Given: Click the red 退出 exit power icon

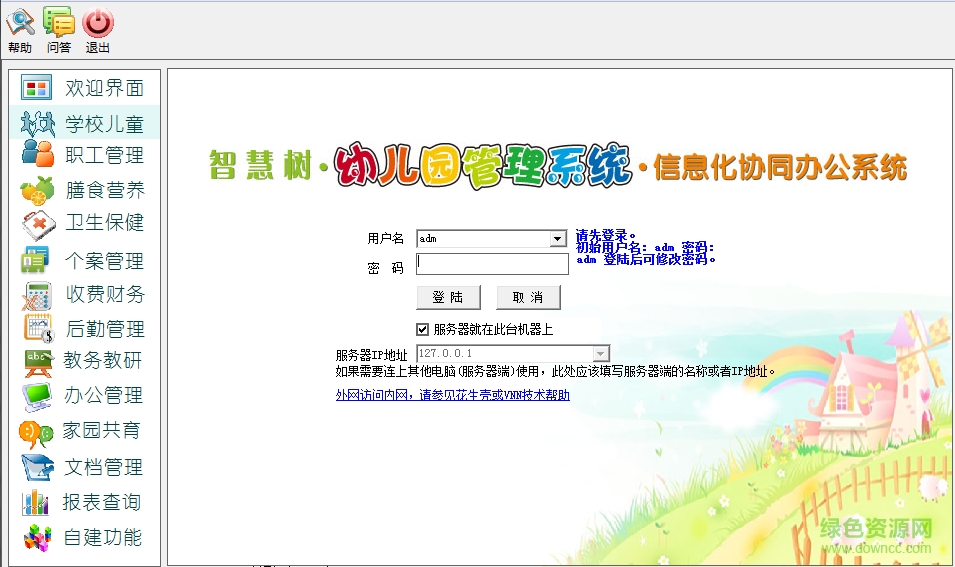Looking at the screenshot, I should click(98, 22).
